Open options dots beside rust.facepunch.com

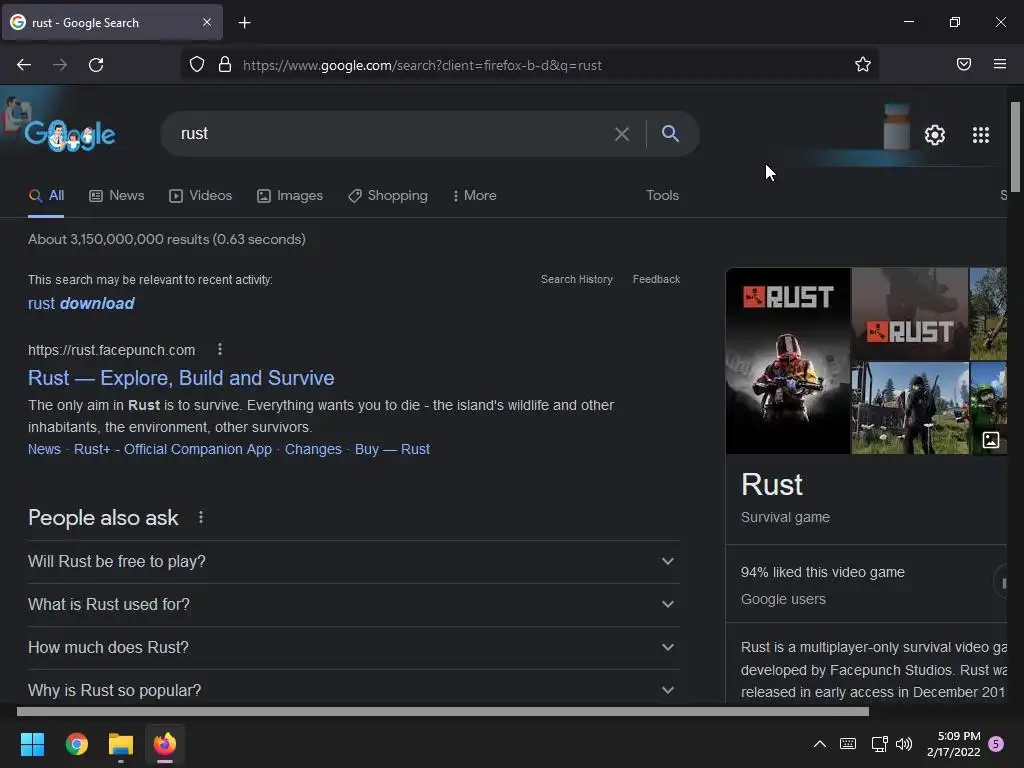[220, 349]
